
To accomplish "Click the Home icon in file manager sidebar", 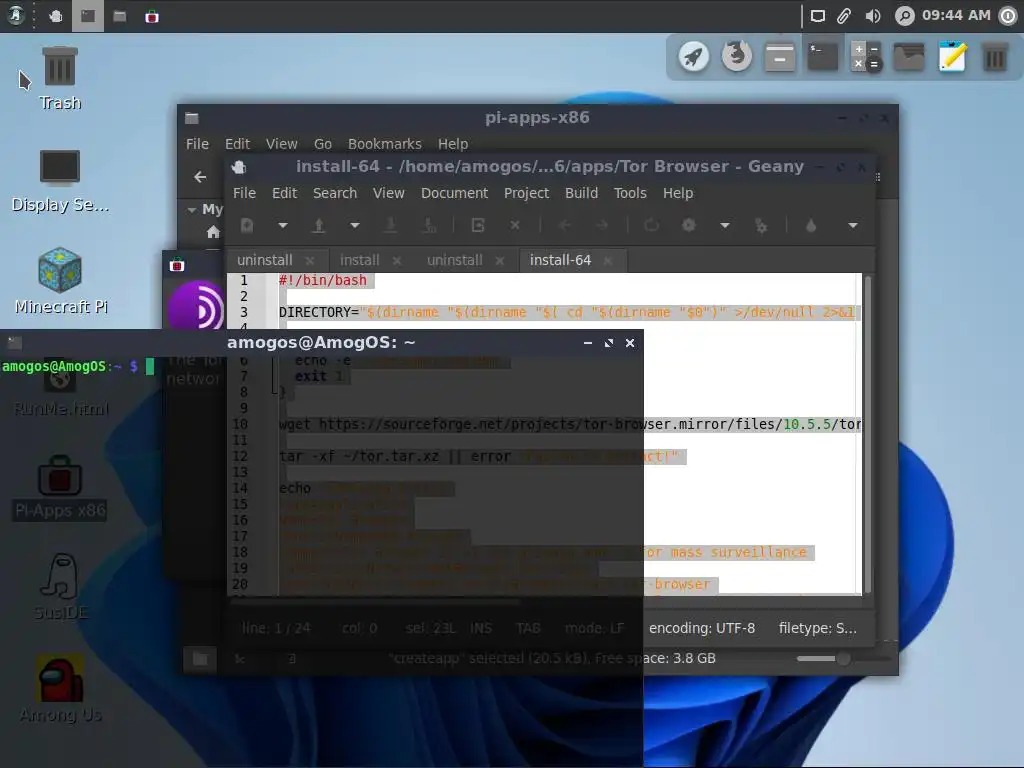I will [213, 232].
